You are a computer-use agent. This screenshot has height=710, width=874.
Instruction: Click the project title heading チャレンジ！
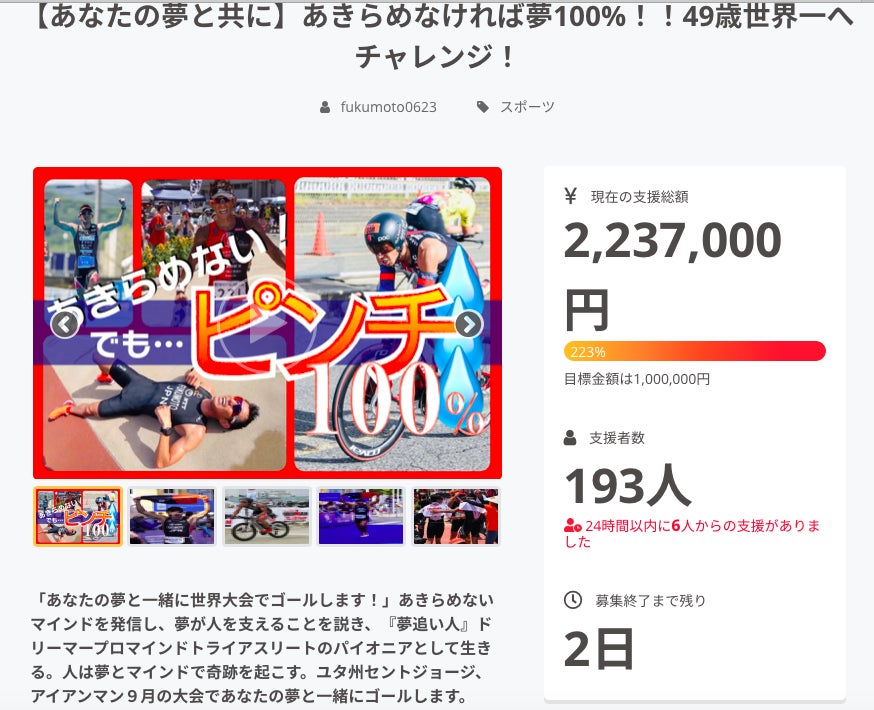(x=437, y=57)
